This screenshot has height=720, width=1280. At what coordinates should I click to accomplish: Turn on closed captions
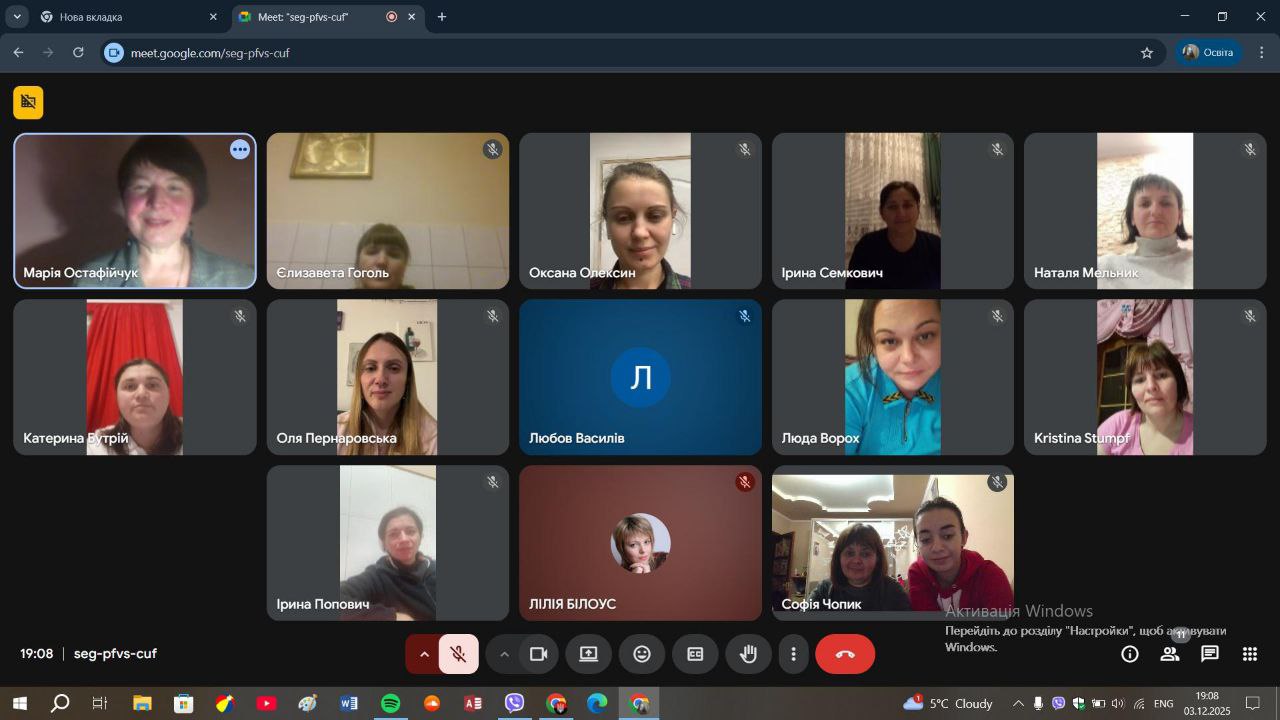(x=695, y=654)
